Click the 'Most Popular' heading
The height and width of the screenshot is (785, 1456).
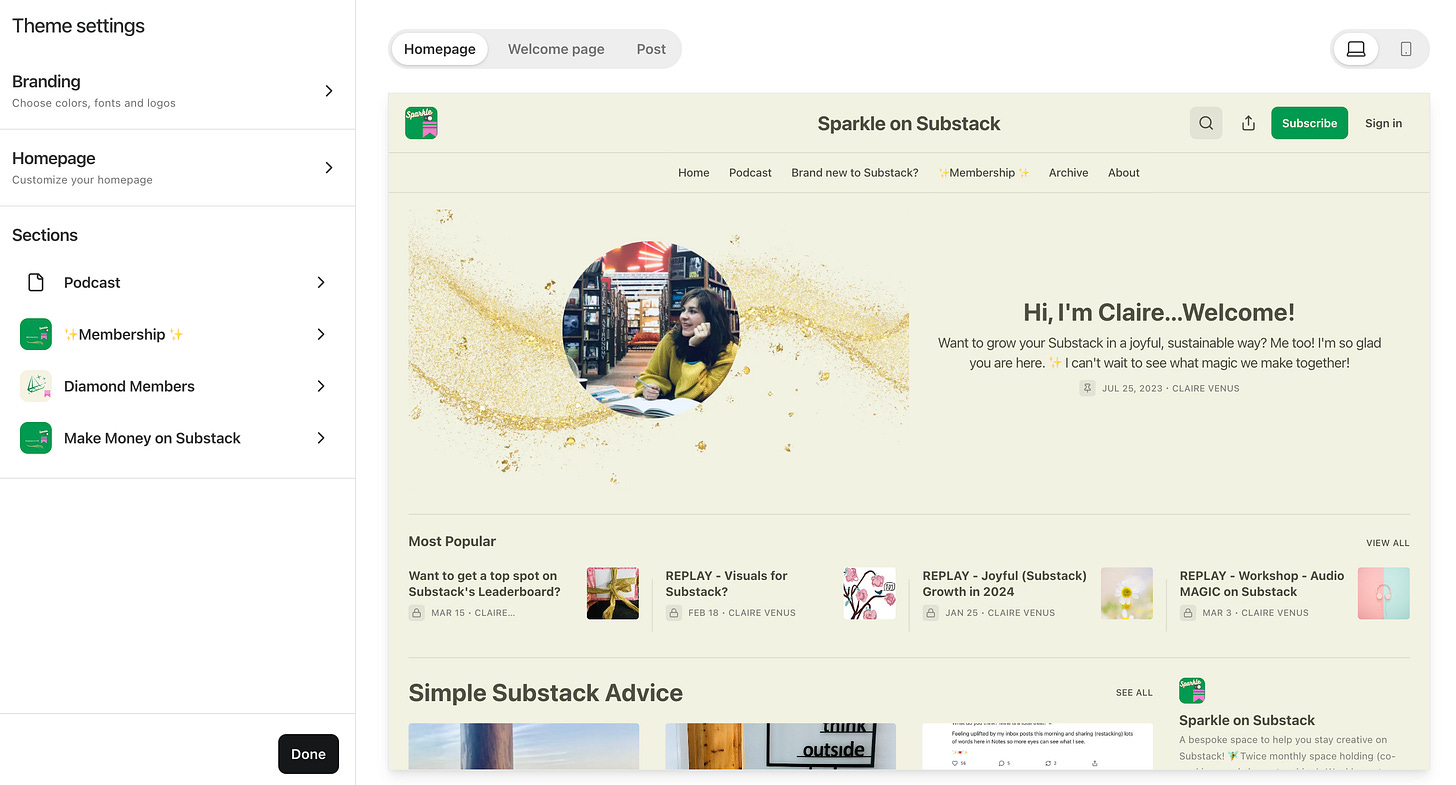(452, 542)
